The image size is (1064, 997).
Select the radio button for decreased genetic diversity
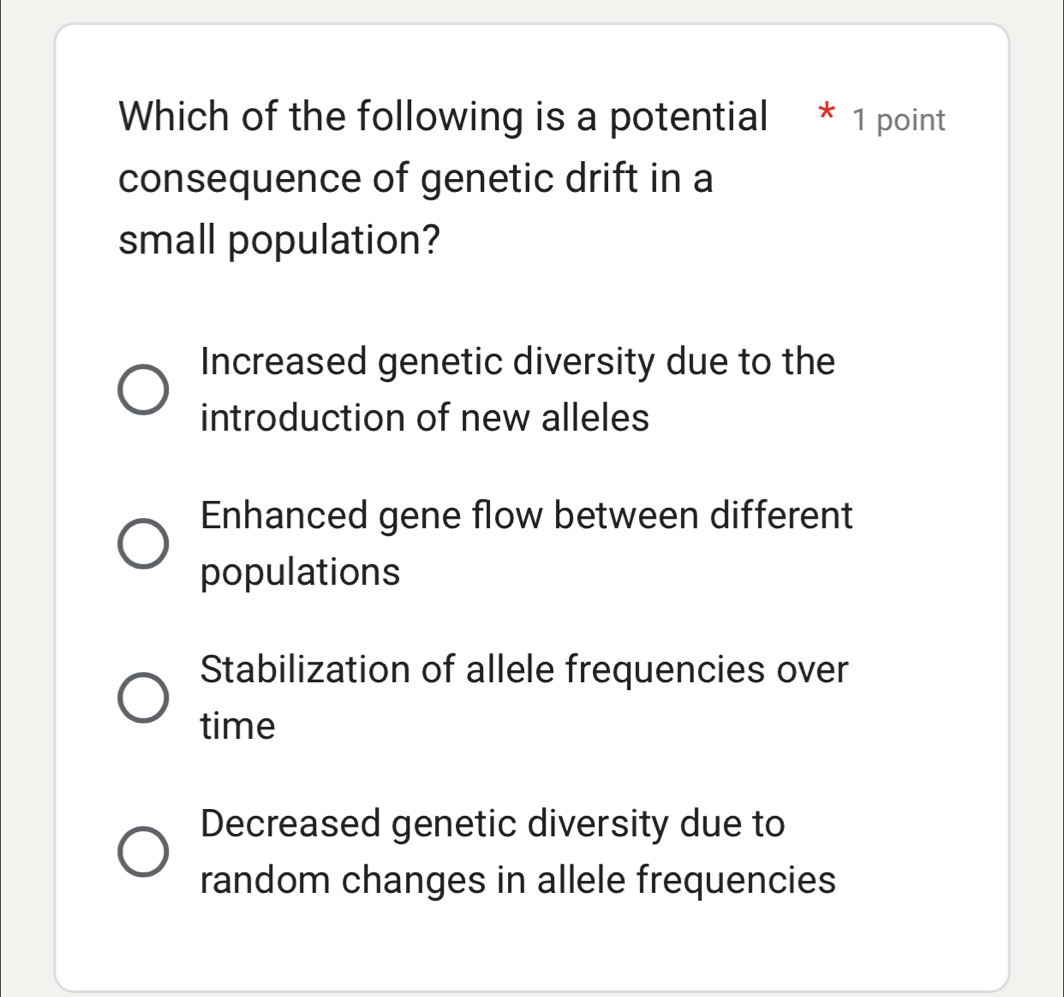point(143,851)
